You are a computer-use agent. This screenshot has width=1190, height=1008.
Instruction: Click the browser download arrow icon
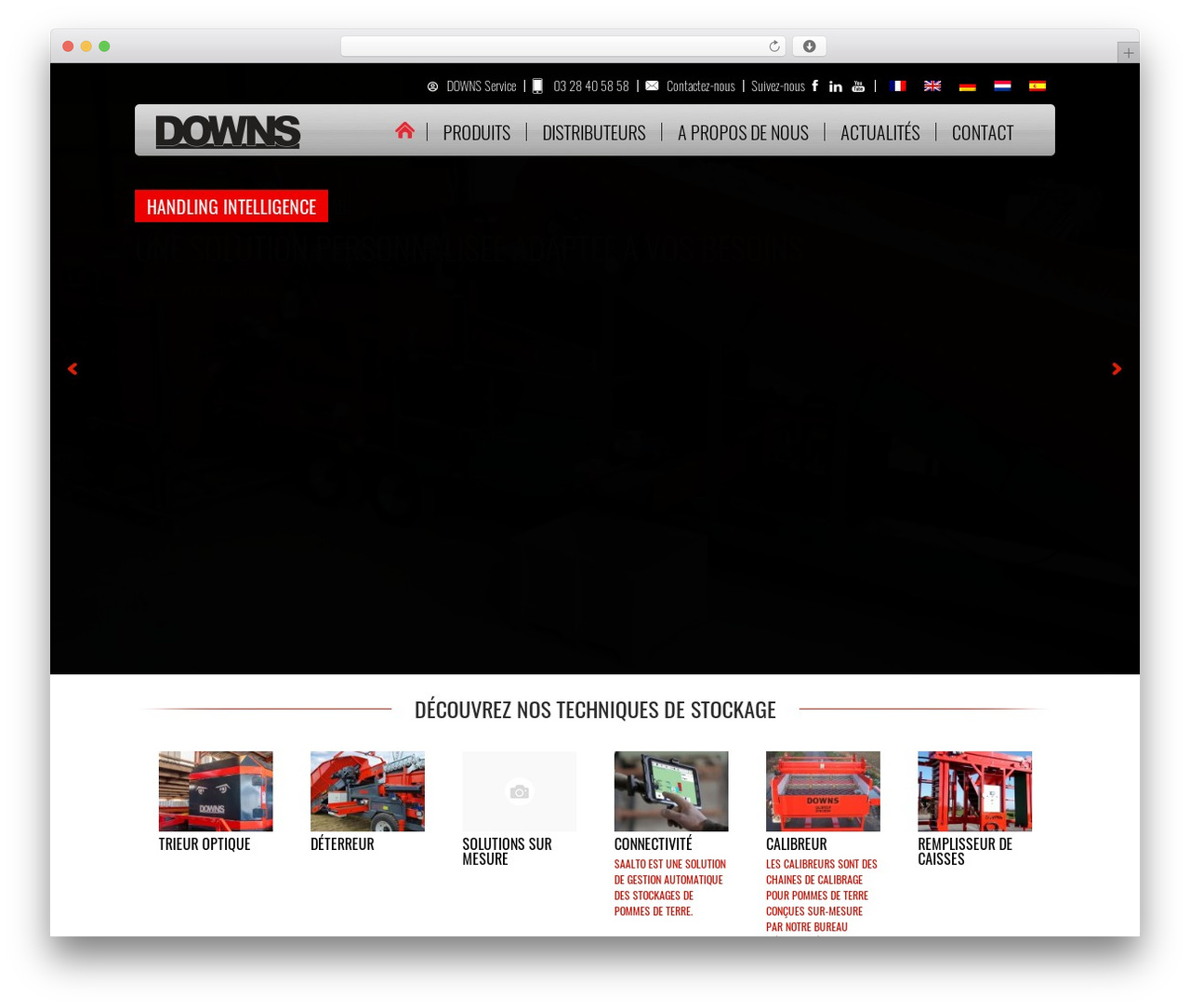tap(810, 46)
